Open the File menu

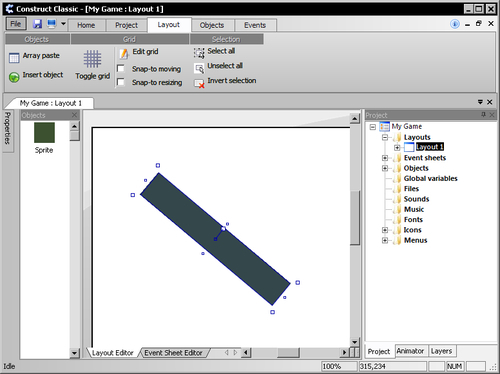pyautogui.click(x=16, y=24)
